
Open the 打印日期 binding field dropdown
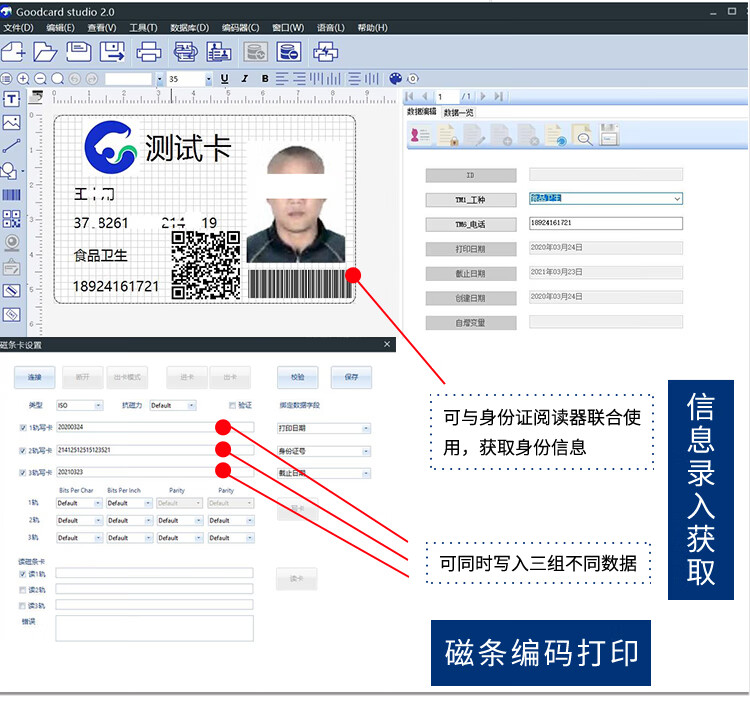[x=324, y=428]
